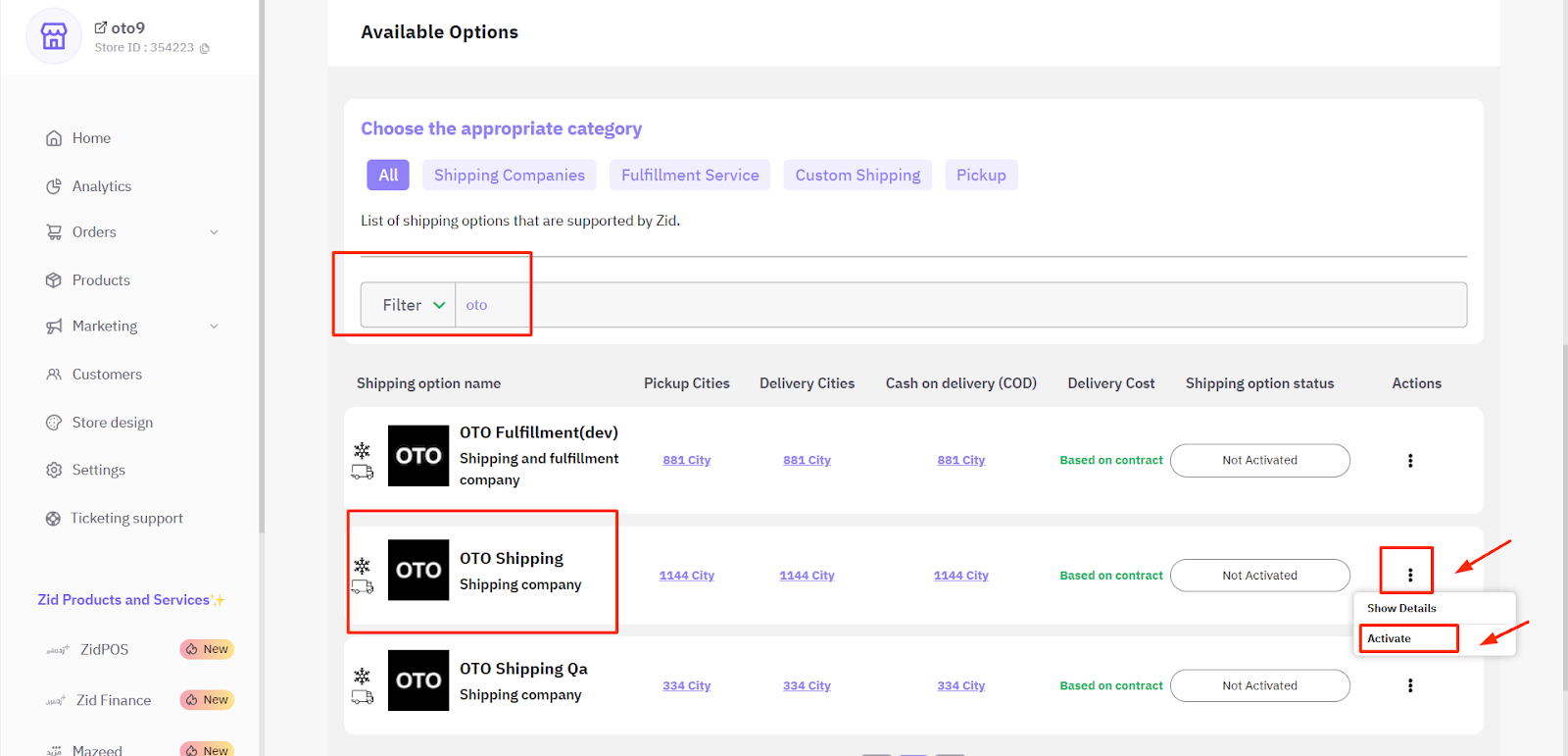This screenshot has height=756, width=1568.
Task: Choose Activate from the actions menu
Action: (1389, 638)
